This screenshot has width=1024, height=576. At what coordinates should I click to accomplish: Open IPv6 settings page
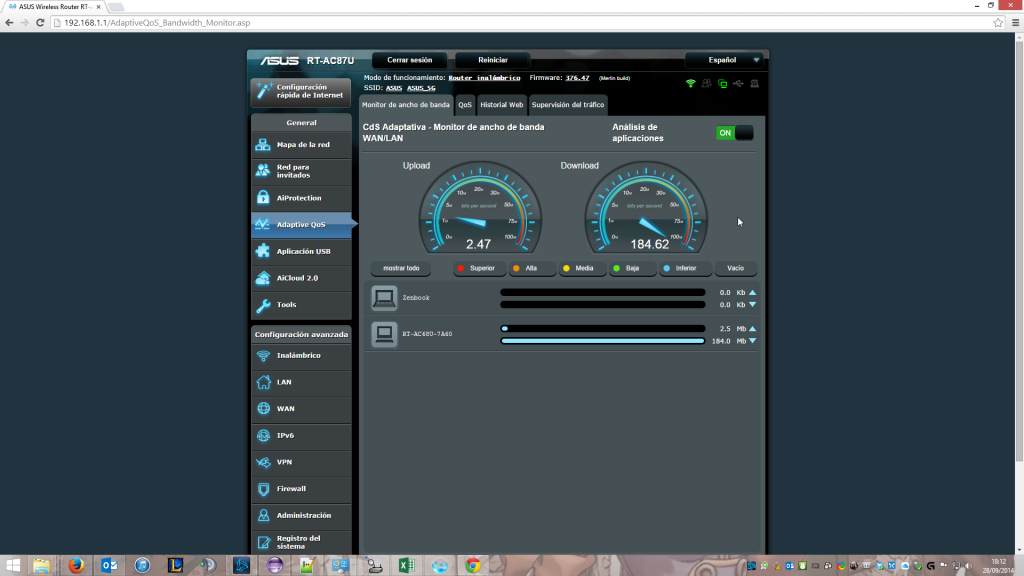click(301, 436)
